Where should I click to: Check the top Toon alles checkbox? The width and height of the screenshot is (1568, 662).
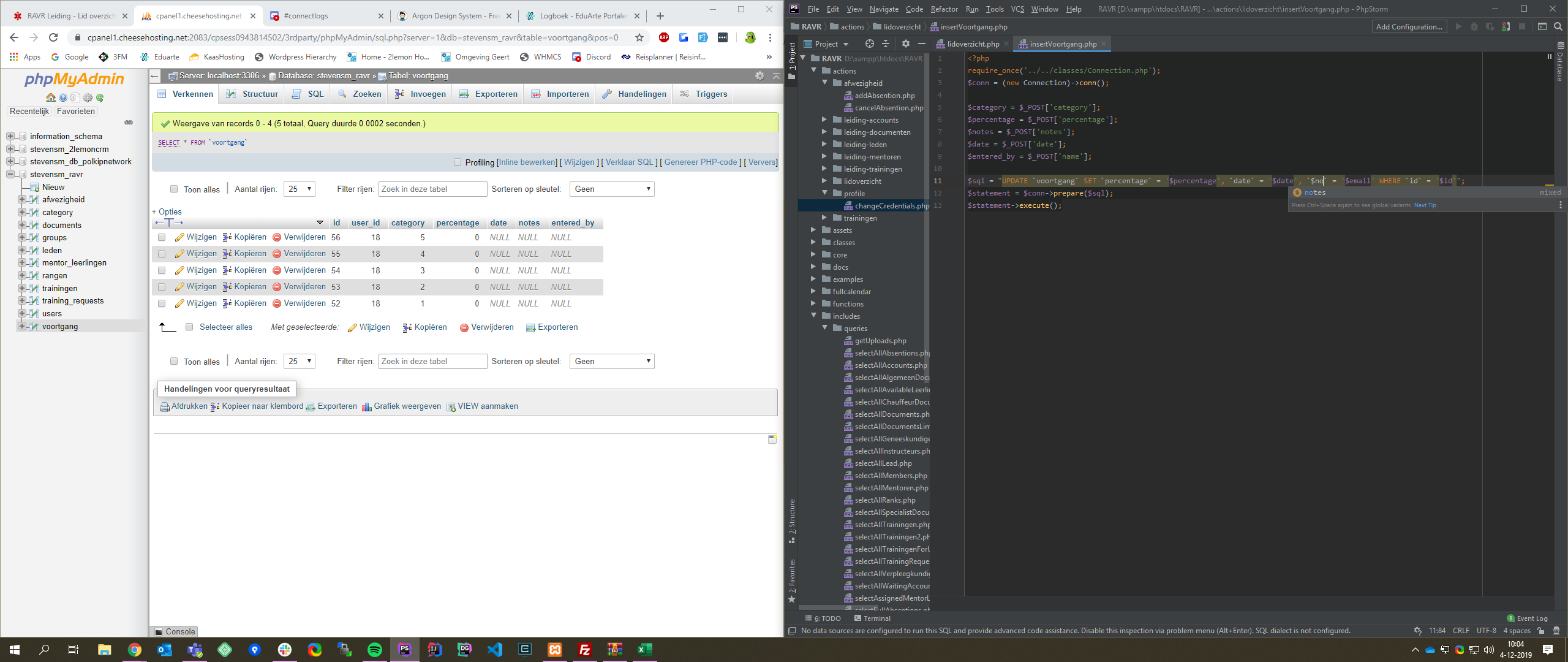[x=174, y=189]
